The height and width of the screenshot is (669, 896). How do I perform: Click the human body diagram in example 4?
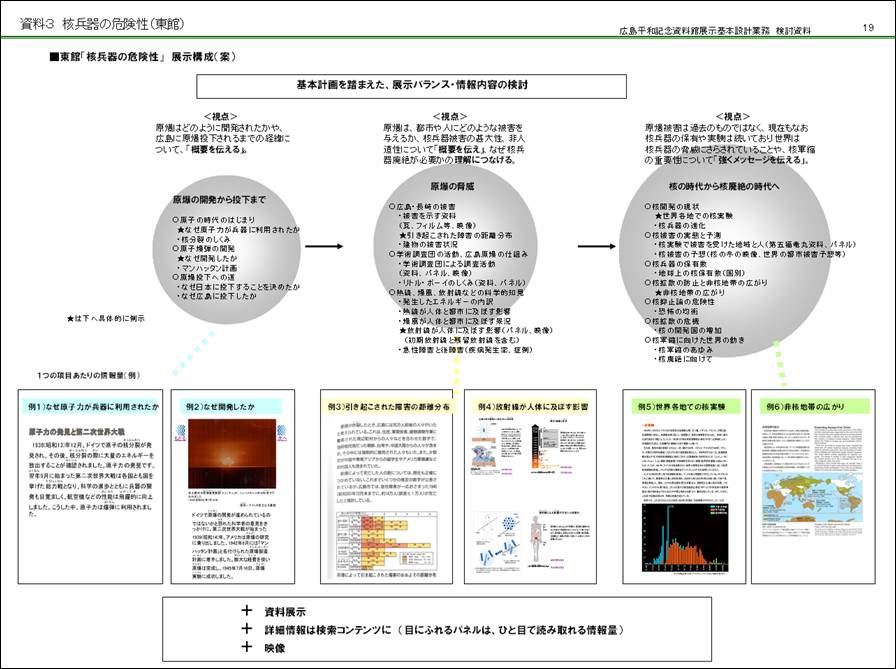pyautogui.click(x=535, y=538)
